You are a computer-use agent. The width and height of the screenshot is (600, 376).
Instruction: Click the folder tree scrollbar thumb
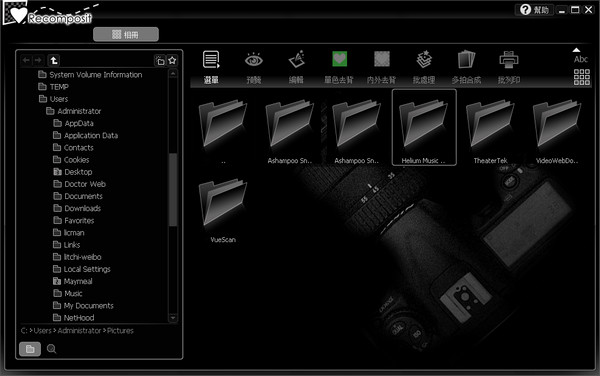[x=173, y=189]
